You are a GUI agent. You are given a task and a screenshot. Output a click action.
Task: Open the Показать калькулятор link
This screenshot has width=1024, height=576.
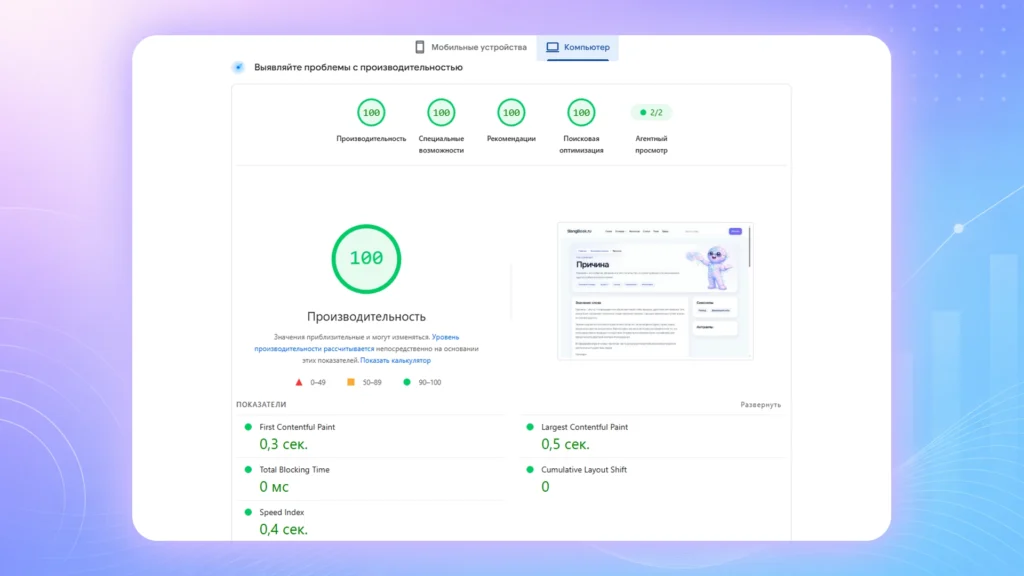point(395,360)
